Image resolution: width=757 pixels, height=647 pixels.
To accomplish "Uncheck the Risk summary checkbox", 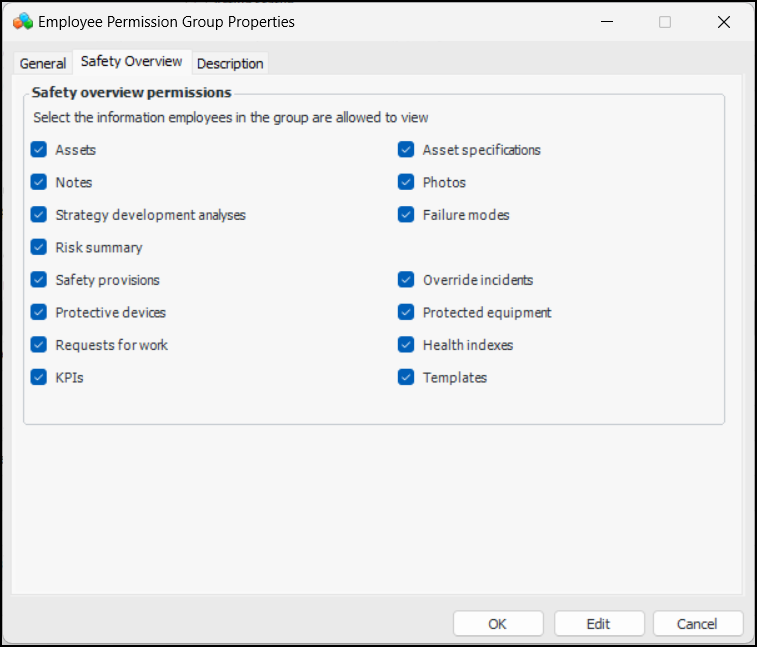I will point(39,247).
